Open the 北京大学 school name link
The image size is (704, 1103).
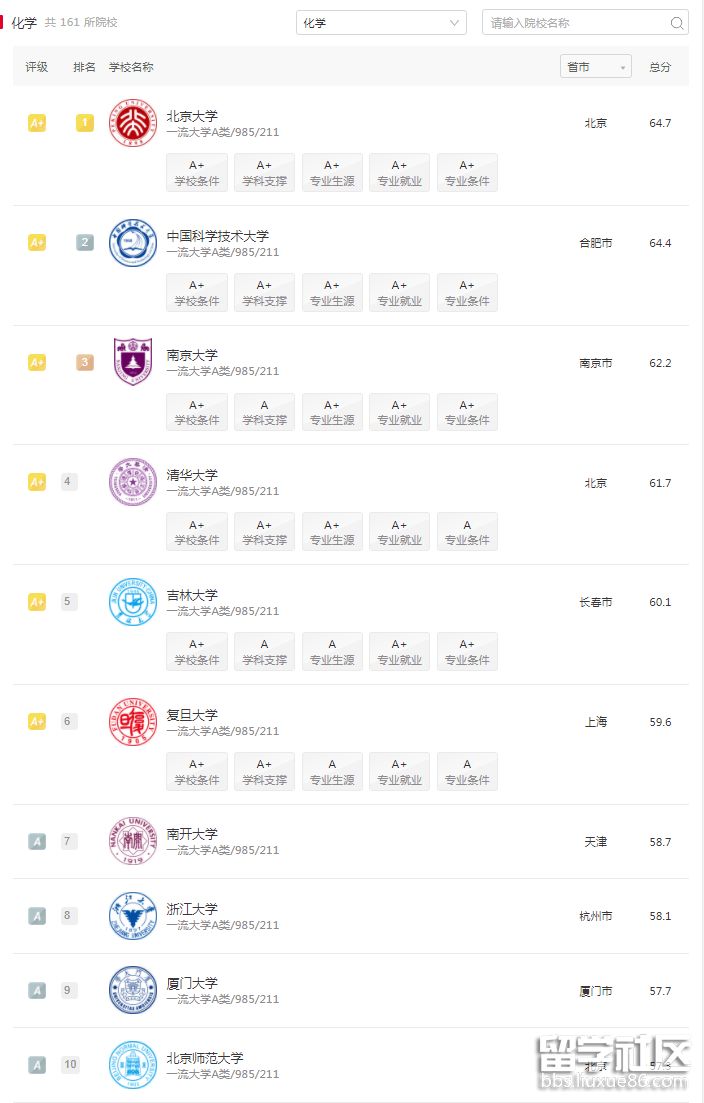tap(192, 116)
